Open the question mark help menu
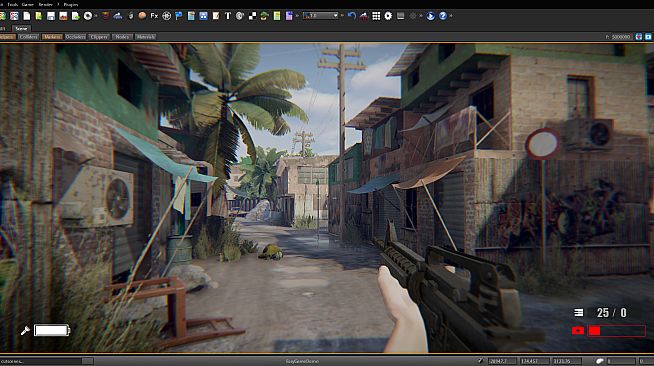The image size is (654, 366). (x=58, y=4)
